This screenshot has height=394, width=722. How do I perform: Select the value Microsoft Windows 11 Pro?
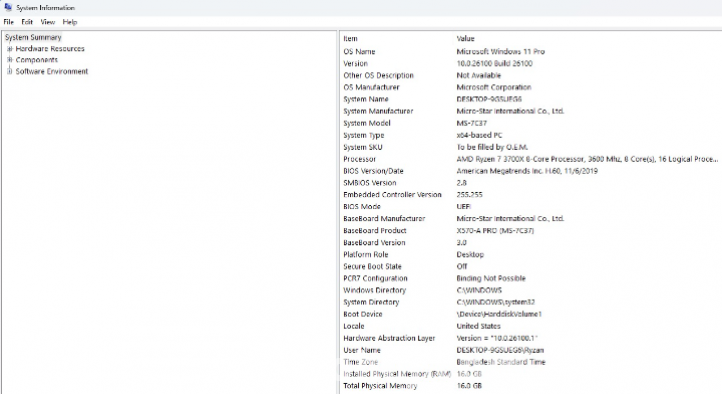click(x=501, y=52)
